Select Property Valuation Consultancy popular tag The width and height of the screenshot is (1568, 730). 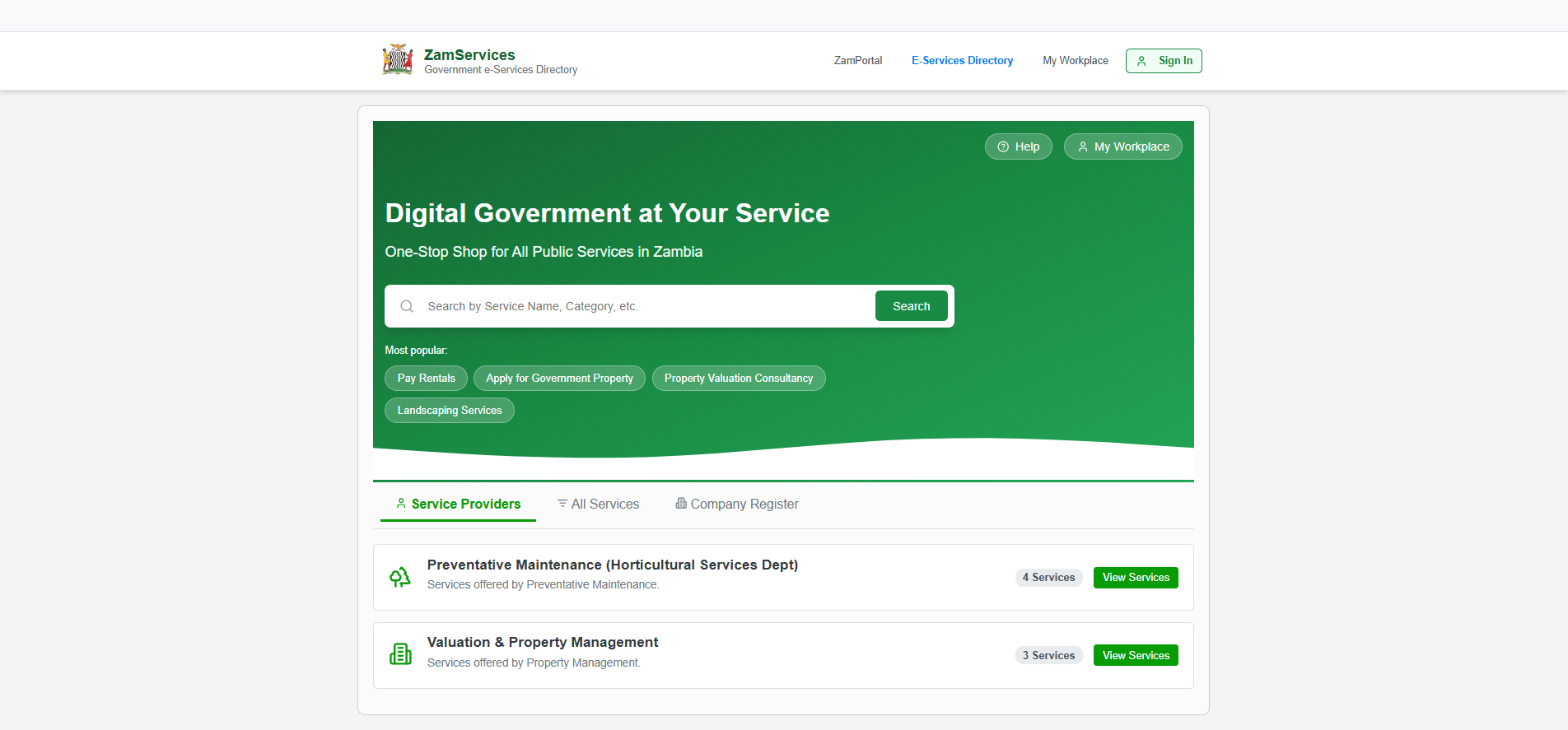coord(739,379)
